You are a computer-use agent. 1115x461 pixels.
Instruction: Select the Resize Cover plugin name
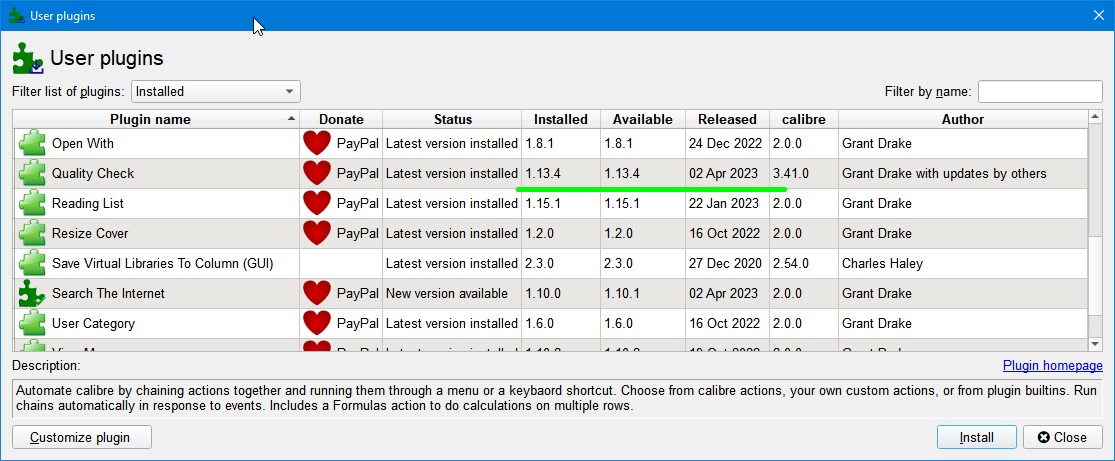90,233
